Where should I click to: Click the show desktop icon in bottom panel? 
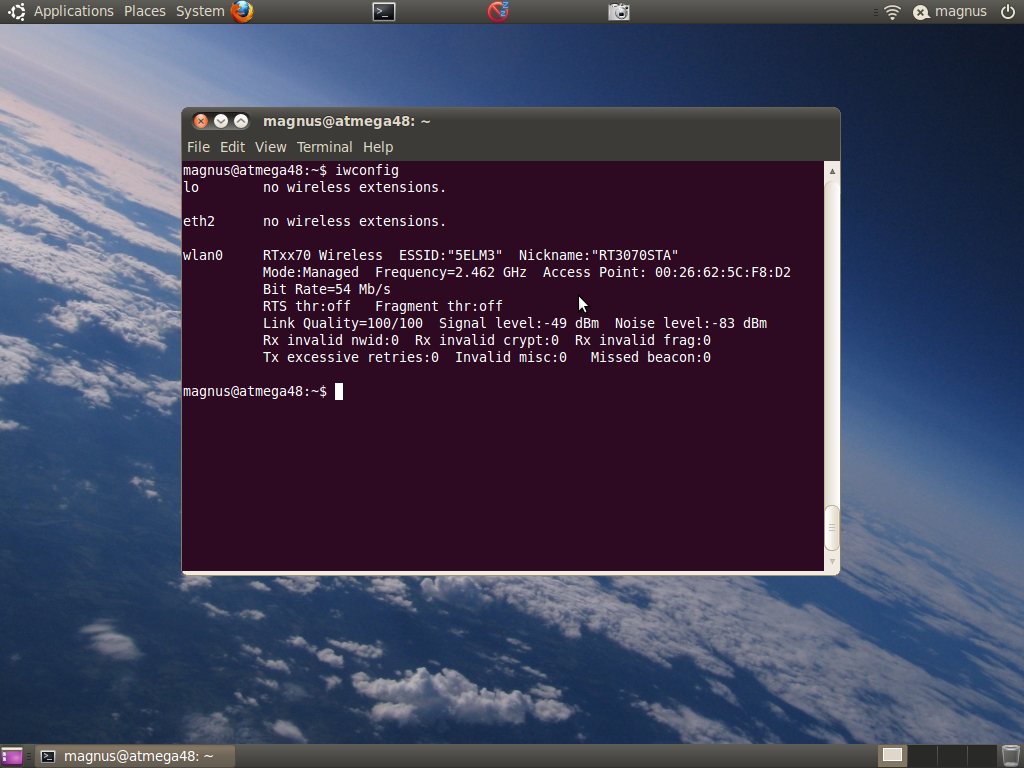(x=12, y=756)
